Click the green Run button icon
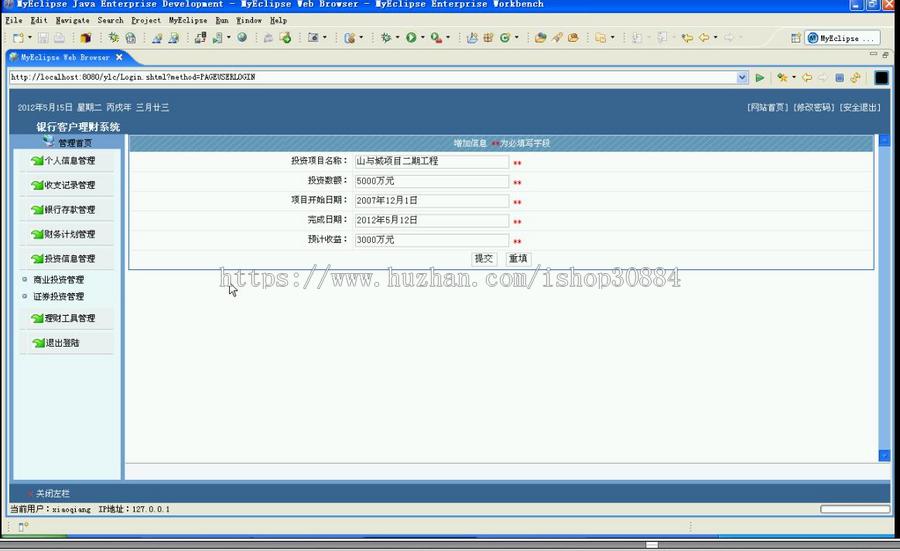 (411, 38)
